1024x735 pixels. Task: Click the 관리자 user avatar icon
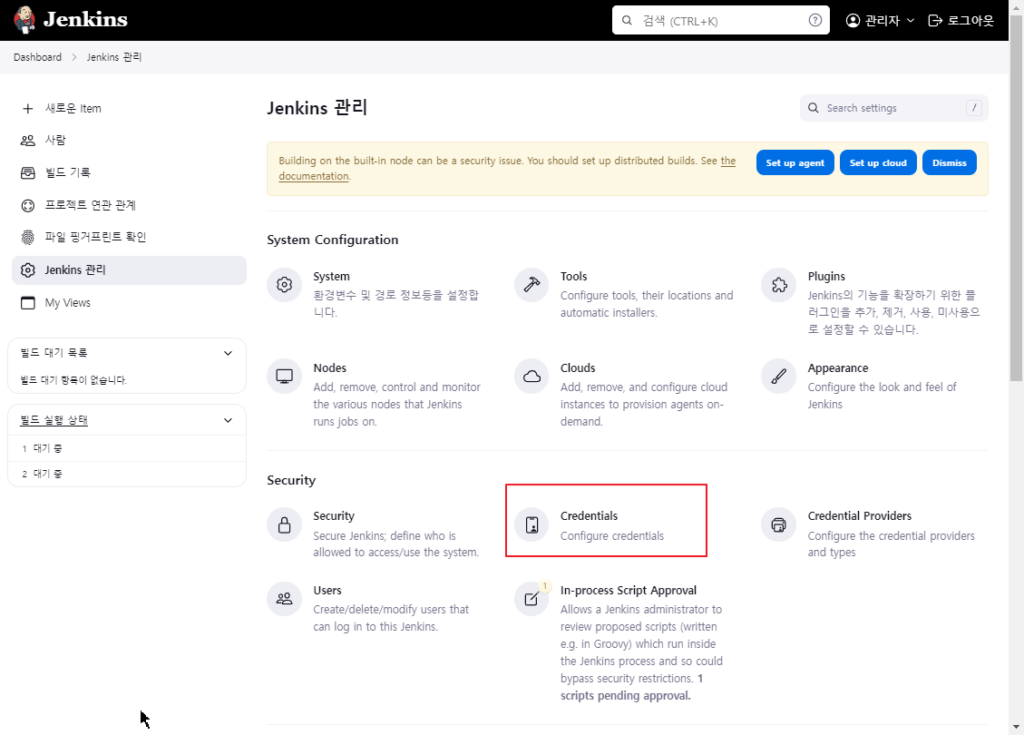pyautogui.click(x=852, y=20)
